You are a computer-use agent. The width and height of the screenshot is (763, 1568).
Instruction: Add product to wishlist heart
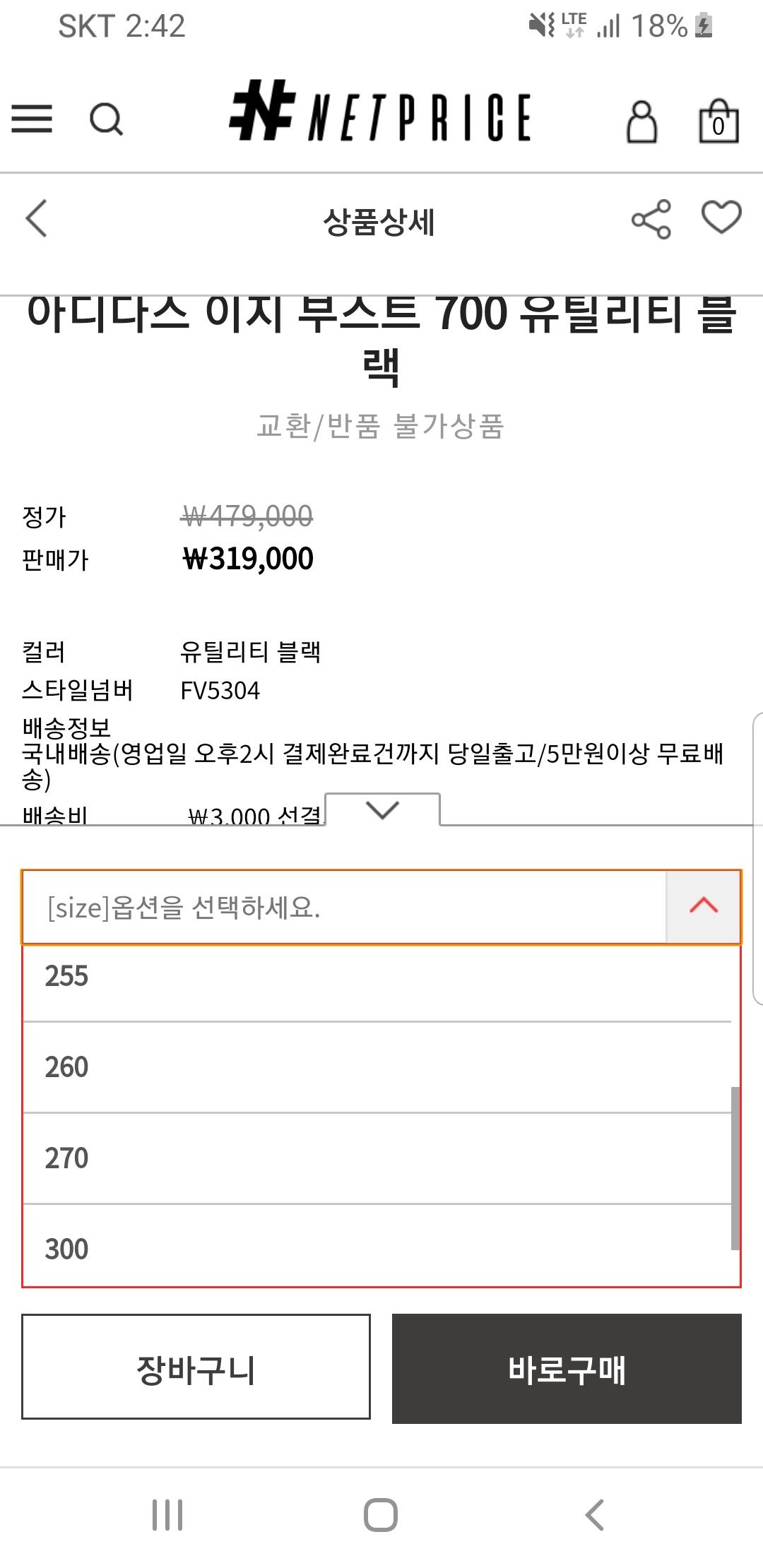(x=721, y=218)
